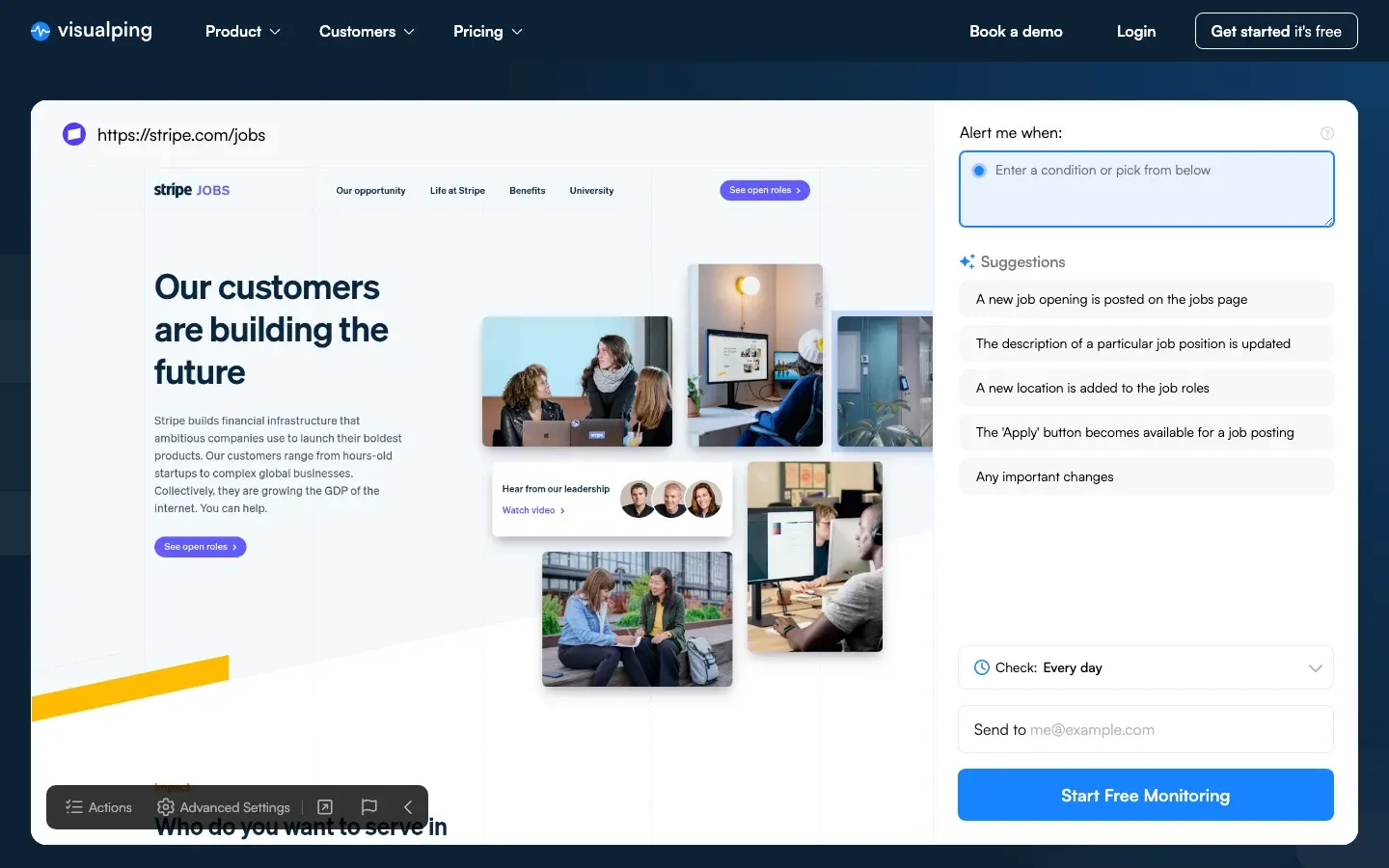Select suggestion: A new job opening is posted

pos(1146,299)
